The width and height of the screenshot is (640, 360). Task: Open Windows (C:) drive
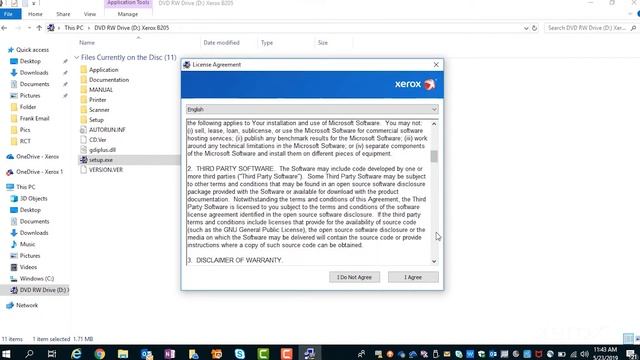37,278
